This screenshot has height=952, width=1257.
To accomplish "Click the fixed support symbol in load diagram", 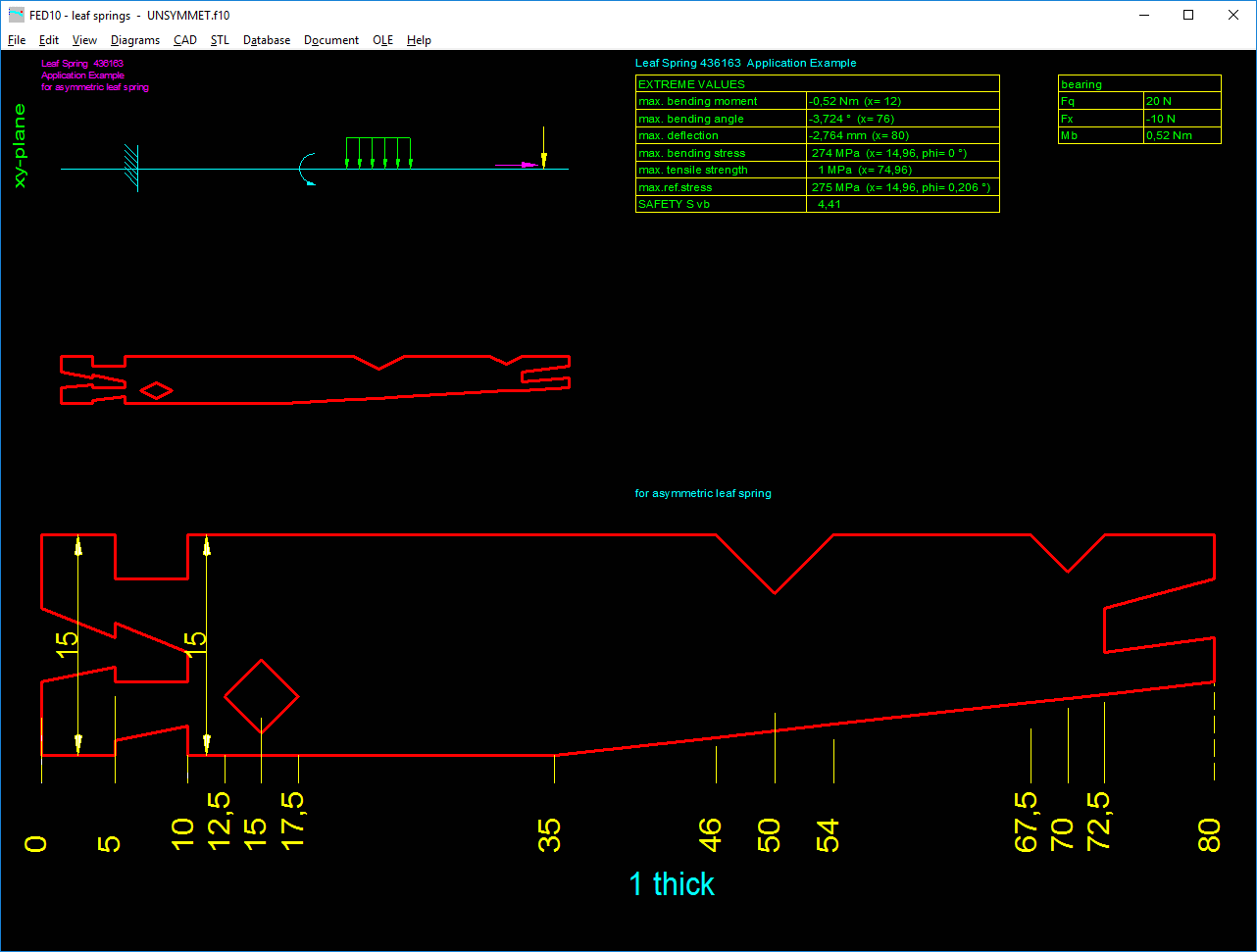I will [131, 168].
